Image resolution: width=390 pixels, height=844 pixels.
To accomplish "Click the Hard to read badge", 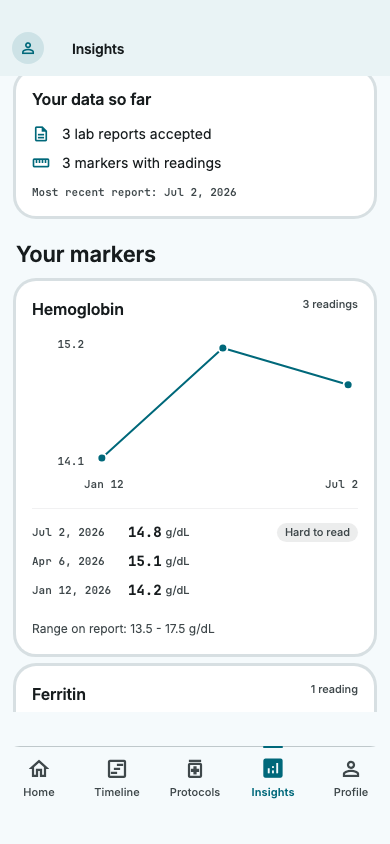I will pyautogui.click(x=317, y=532).
